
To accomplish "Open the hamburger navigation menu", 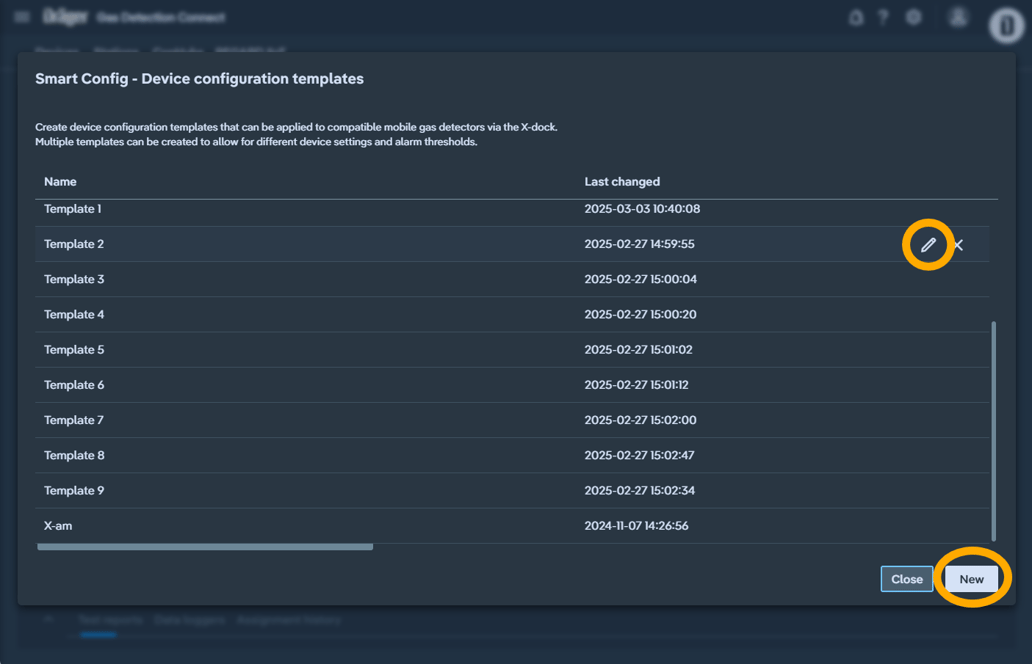I will pos(22,17).
